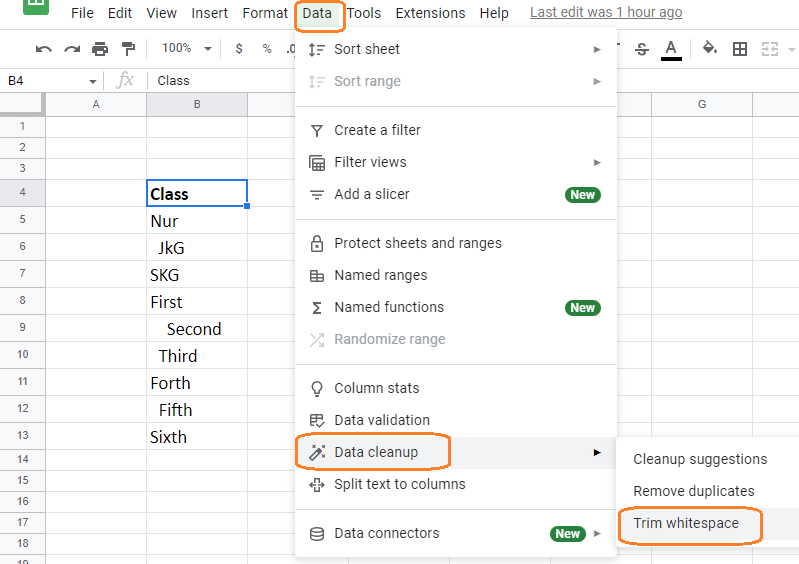Open the Tools menu
The image size is (799, 564).
[364, 13]
